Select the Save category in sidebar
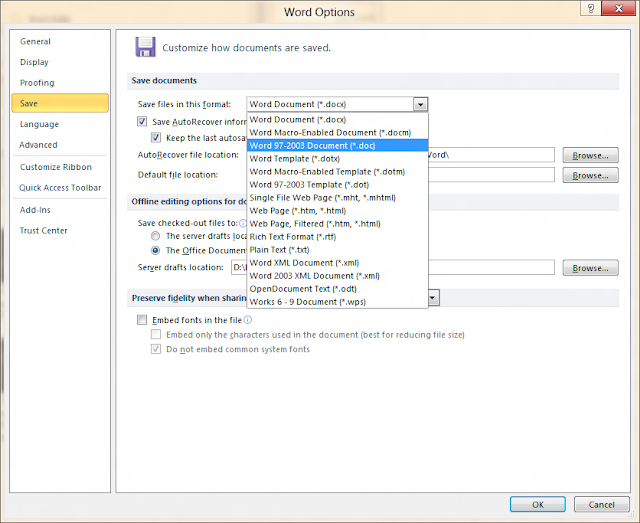Image resolution: width=640 pixels, height=523 pixels. point(60,103)
